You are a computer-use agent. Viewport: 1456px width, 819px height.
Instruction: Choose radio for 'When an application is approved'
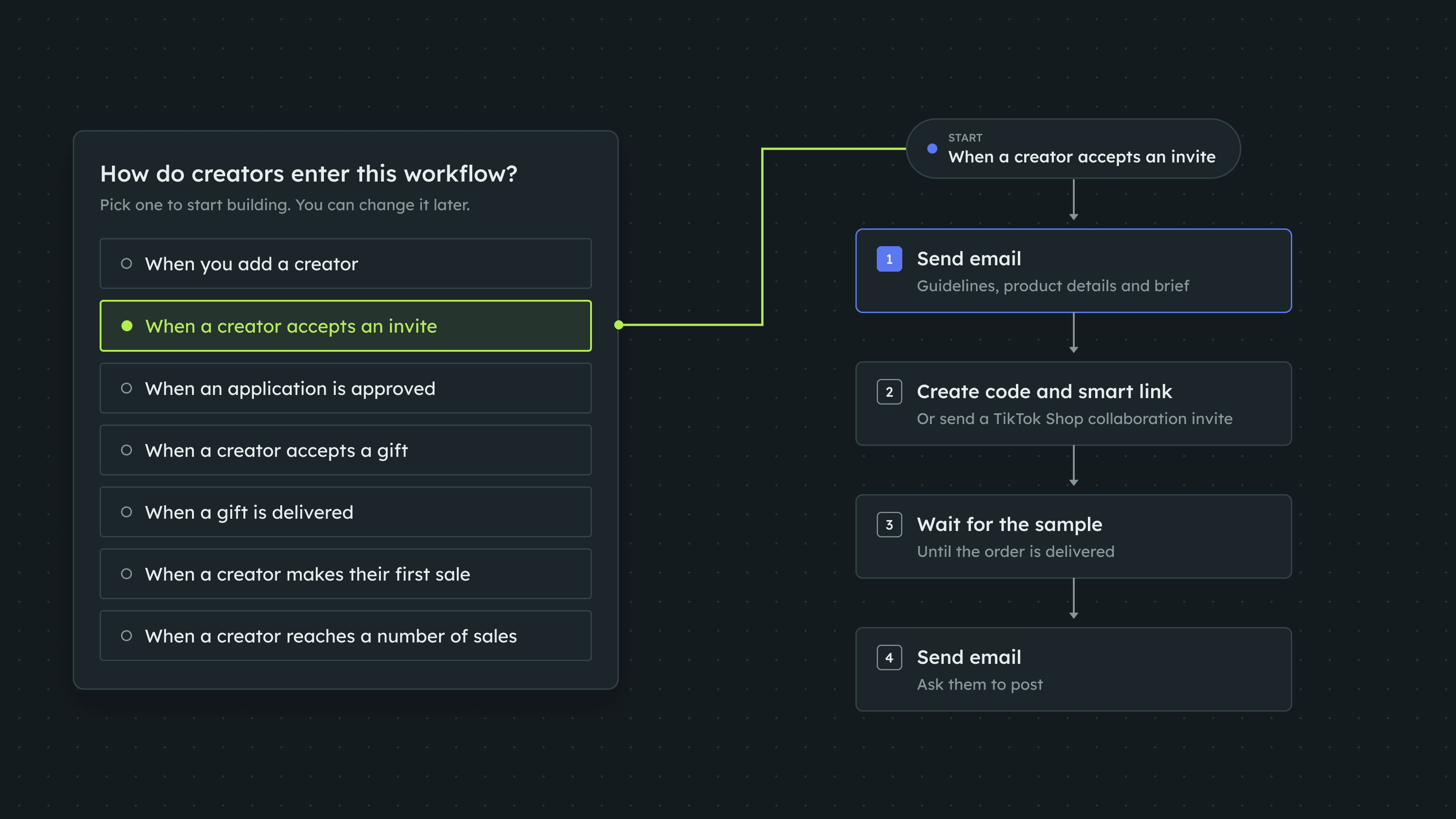(x=126, y=388)
